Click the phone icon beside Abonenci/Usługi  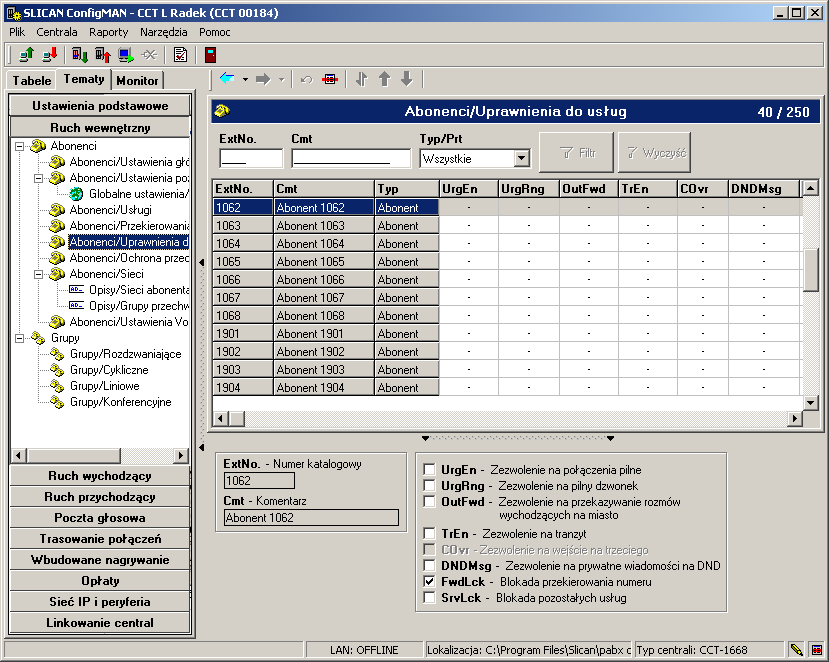point(57,210)
